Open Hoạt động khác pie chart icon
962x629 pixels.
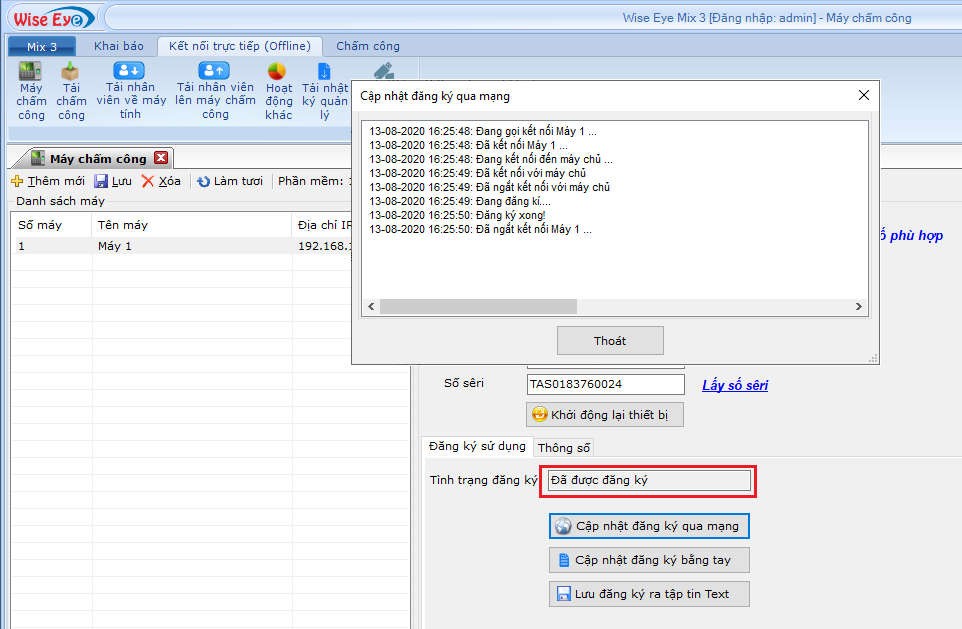point(278,72)
